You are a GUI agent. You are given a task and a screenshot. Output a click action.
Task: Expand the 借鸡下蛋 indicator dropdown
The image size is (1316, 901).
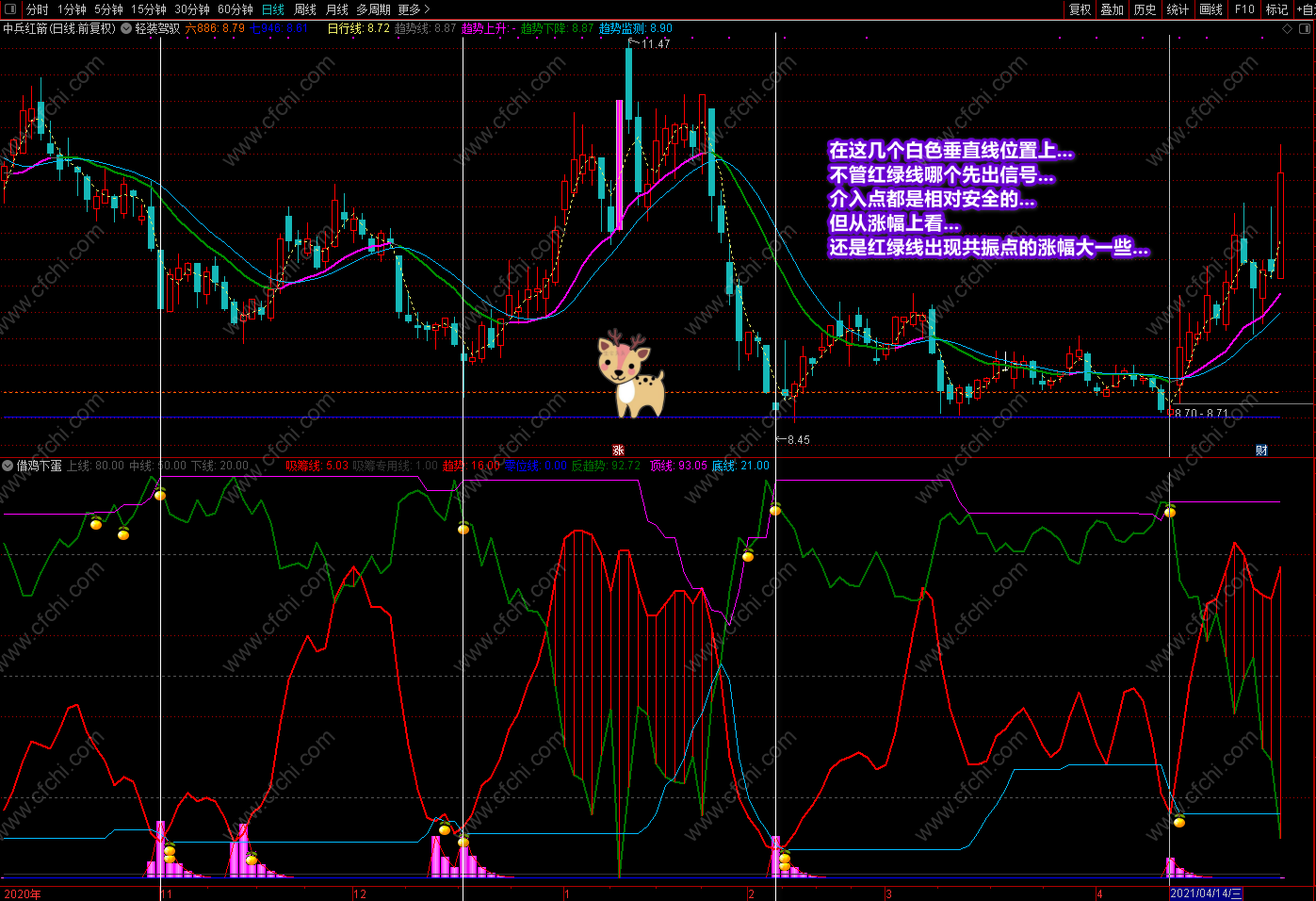point(8,466)
